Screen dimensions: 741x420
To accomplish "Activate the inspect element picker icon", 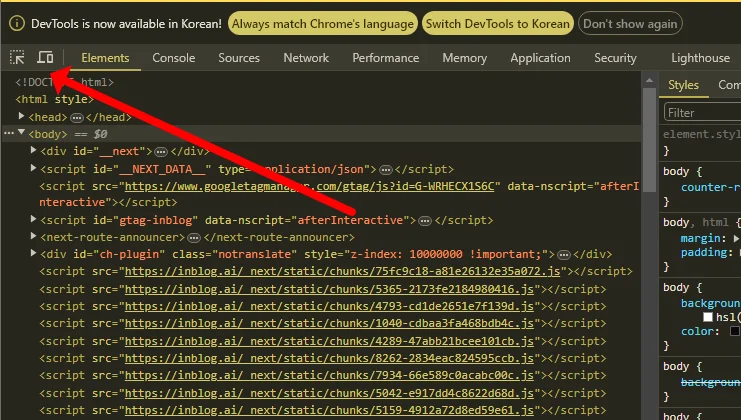I will pyautogui.click(x=18, y=58).
